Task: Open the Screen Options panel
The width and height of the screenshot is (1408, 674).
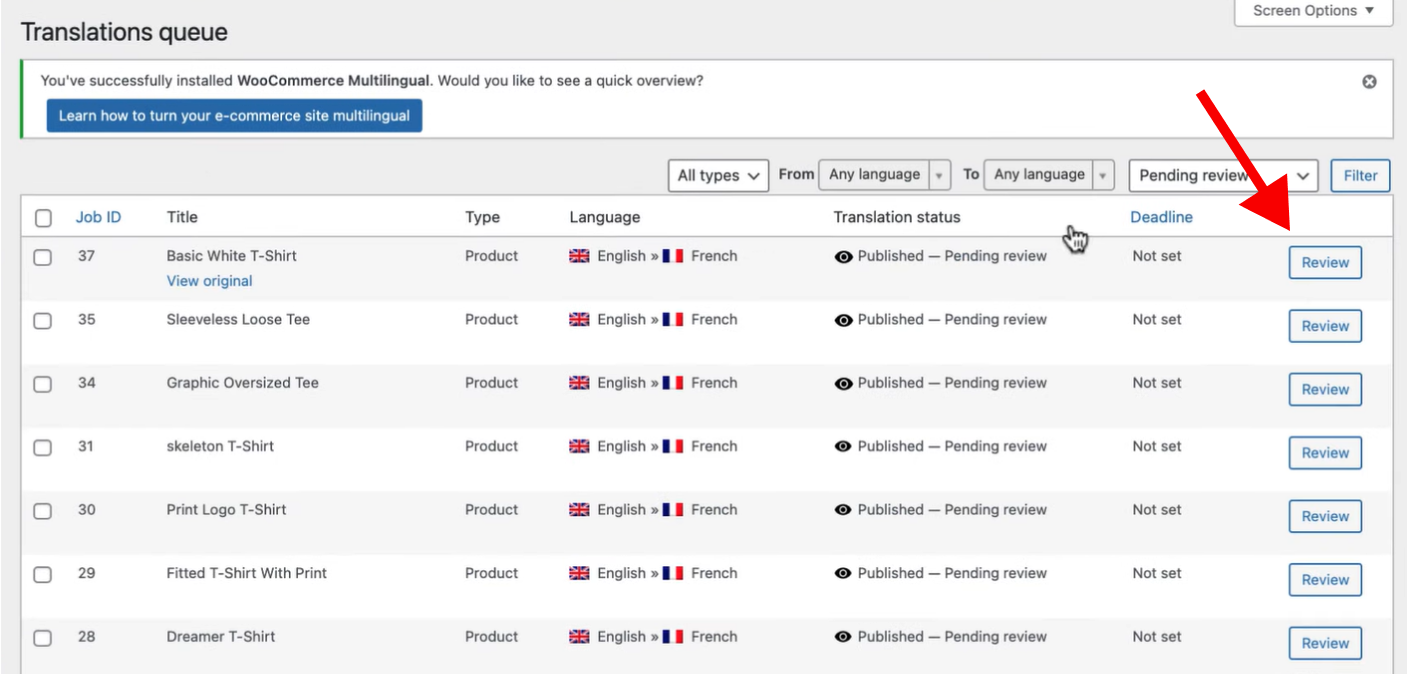Action: 1313,11
